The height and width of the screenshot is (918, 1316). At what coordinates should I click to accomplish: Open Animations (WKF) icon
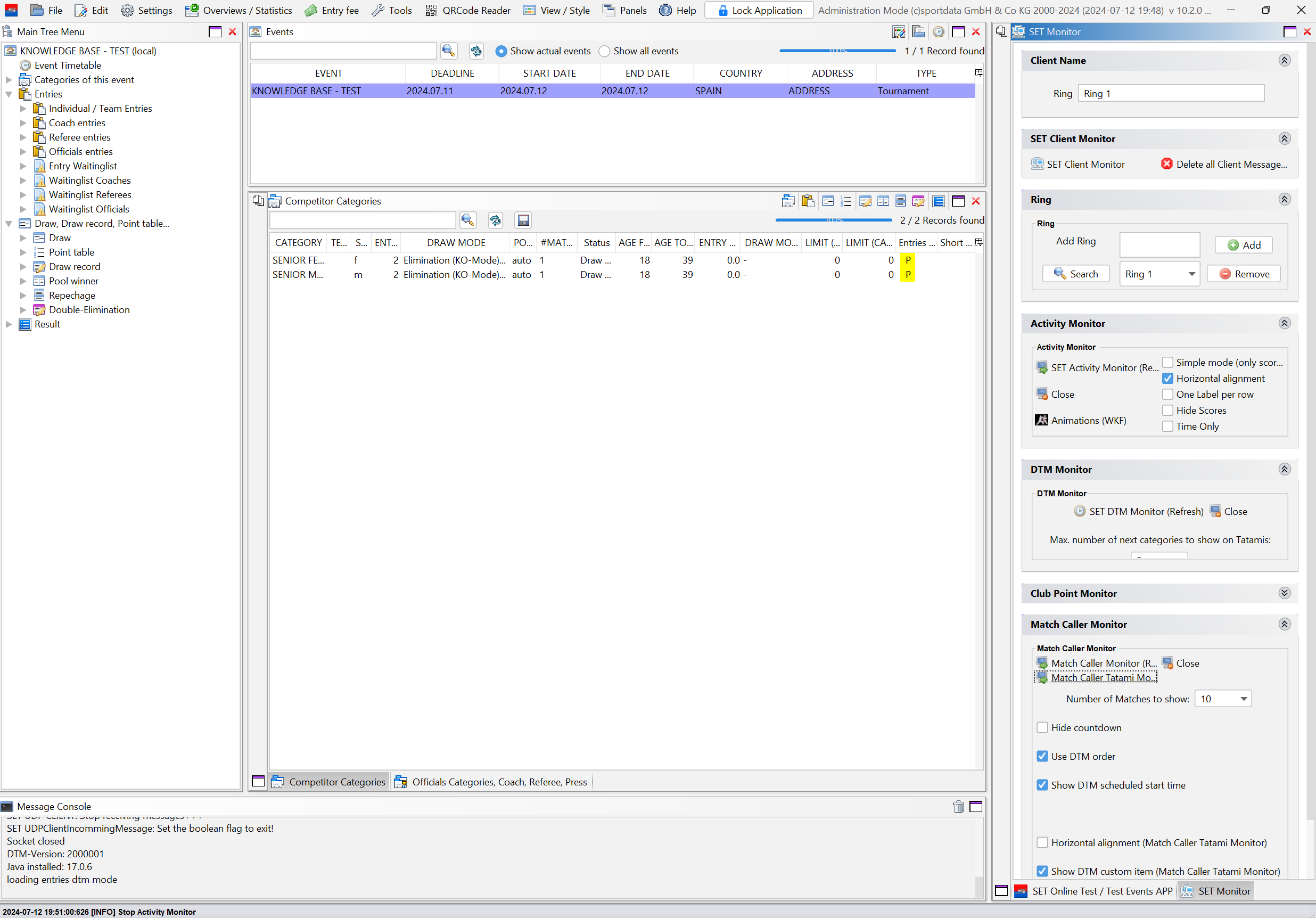click(x=1041, y=420)
